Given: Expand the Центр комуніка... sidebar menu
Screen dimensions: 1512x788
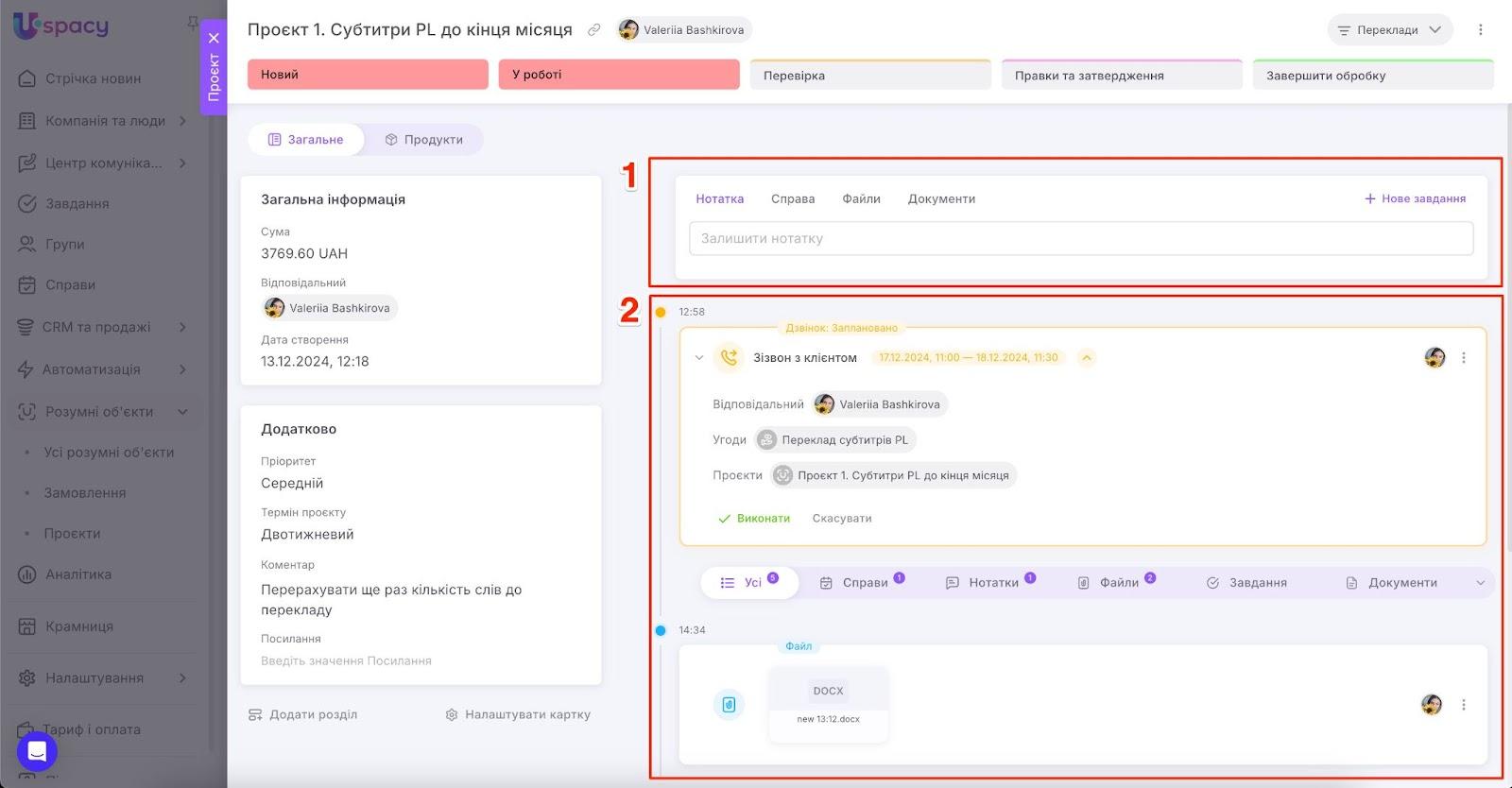Looking at the screenshot, I should pos(102,163).
